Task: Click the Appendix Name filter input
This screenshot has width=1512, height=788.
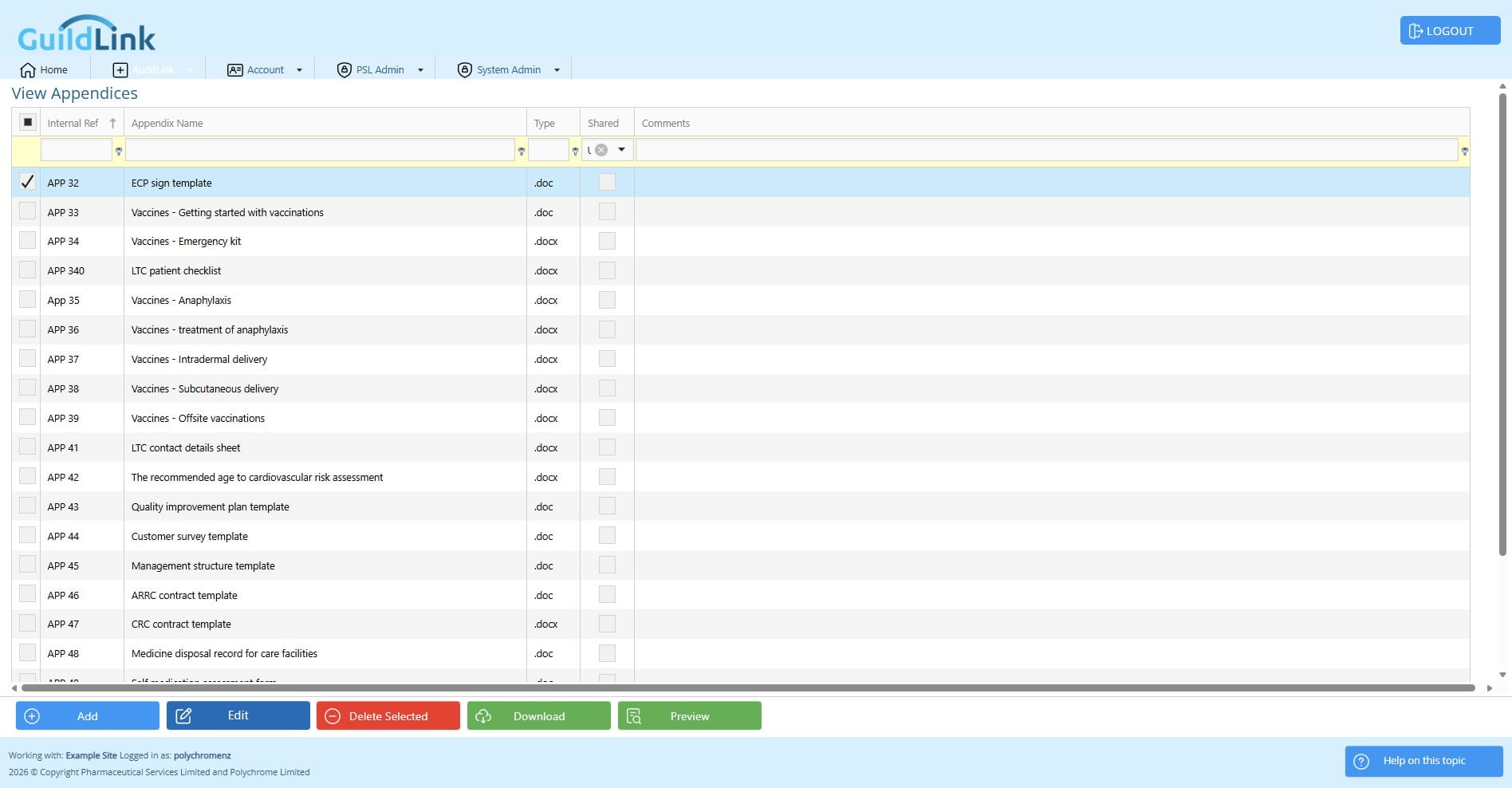Action: (x=320, y=150)
